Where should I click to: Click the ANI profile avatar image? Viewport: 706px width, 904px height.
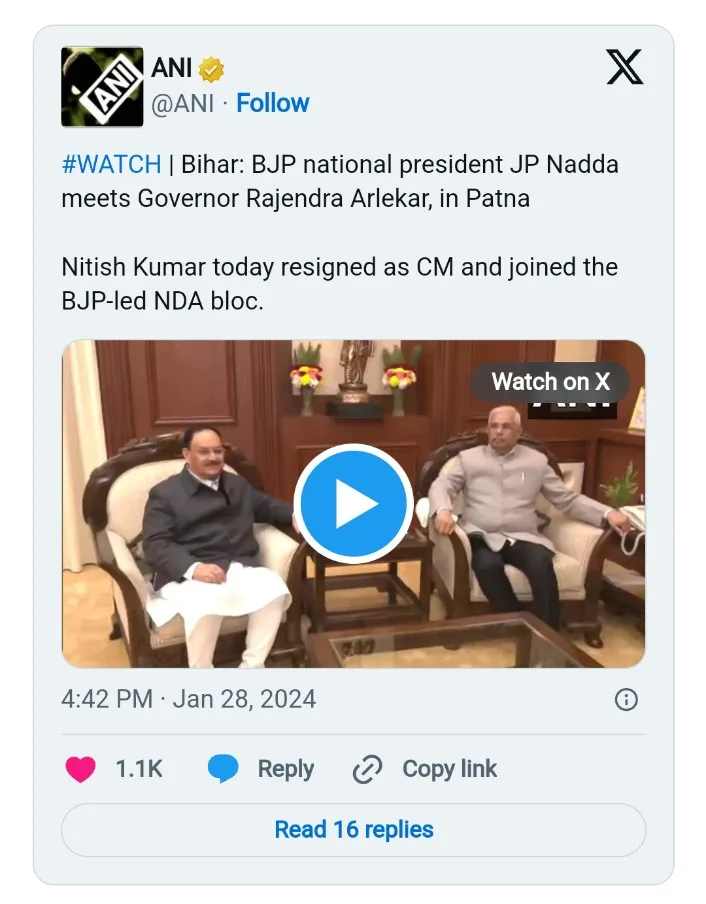102,87
